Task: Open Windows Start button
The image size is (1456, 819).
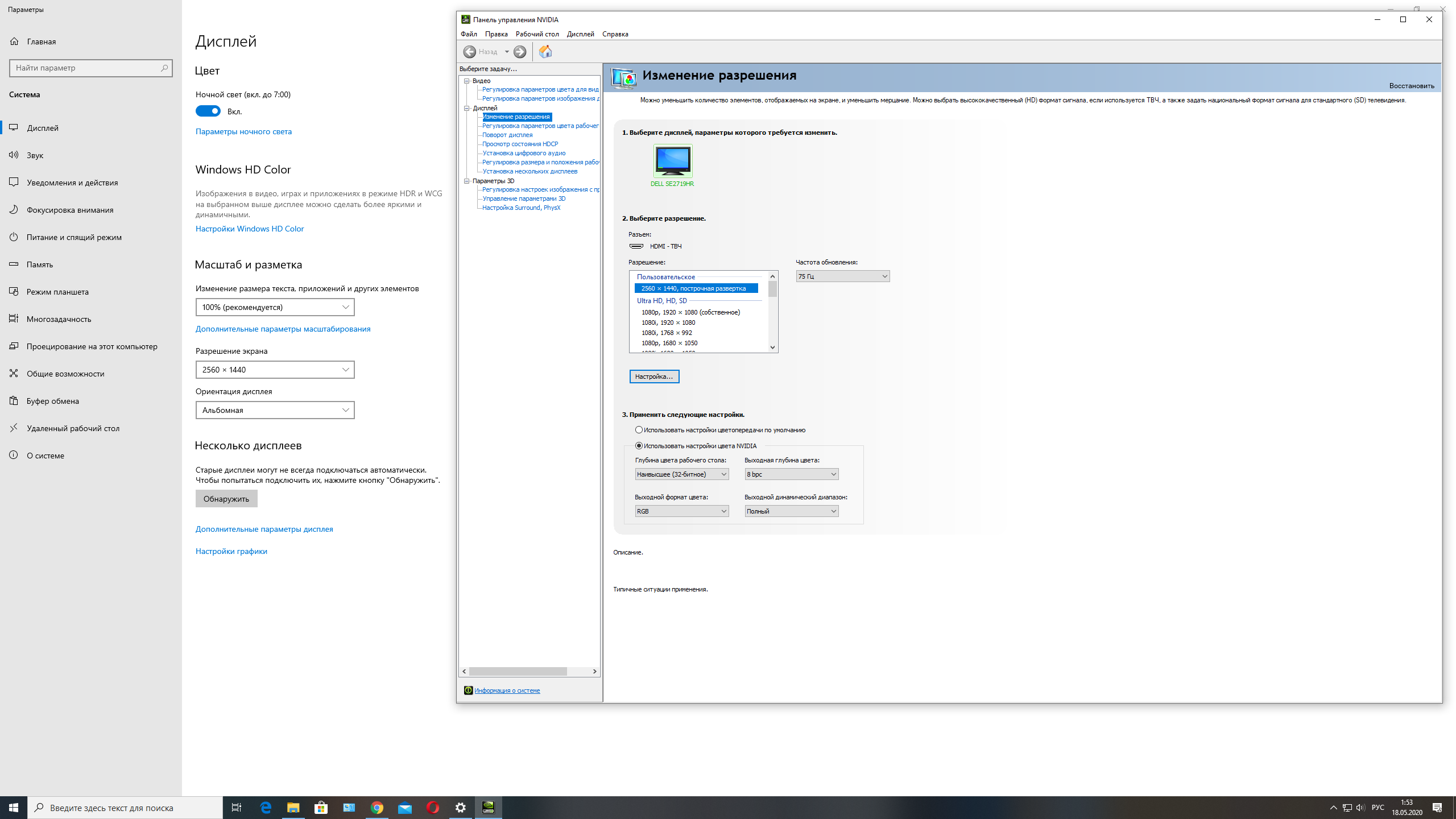Action: click(x=14, y=808)
